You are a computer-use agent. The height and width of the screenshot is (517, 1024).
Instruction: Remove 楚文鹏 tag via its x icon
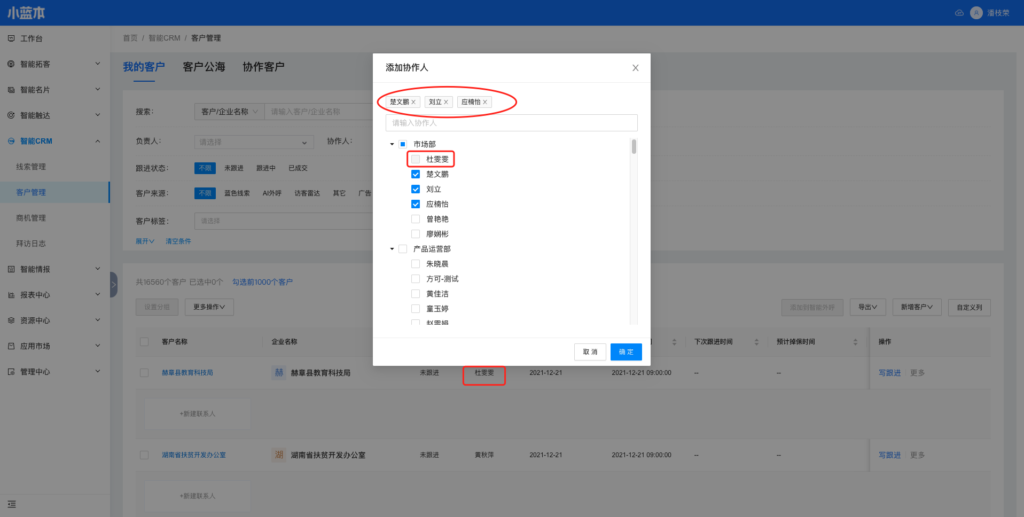(414, 102)
